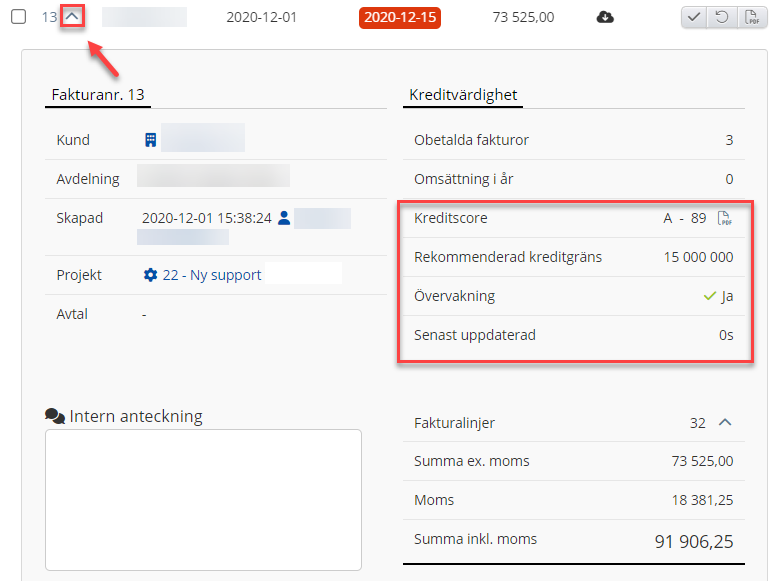Screen dimensions: 783x581
Task: Tick the checkbox for invoice 13
Action: click(18, 17)
